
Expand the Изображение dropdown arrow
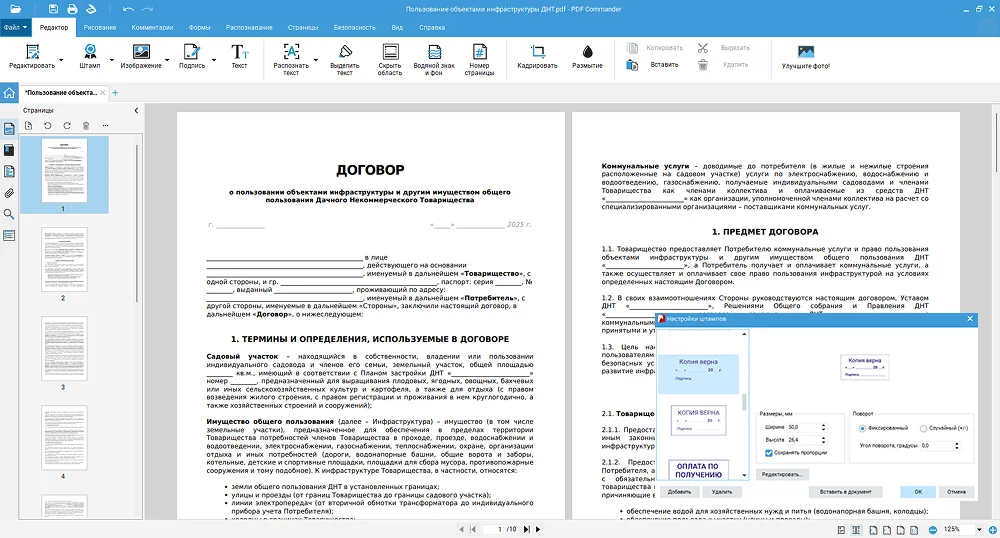pyautogui.click(x=167, y=60)
